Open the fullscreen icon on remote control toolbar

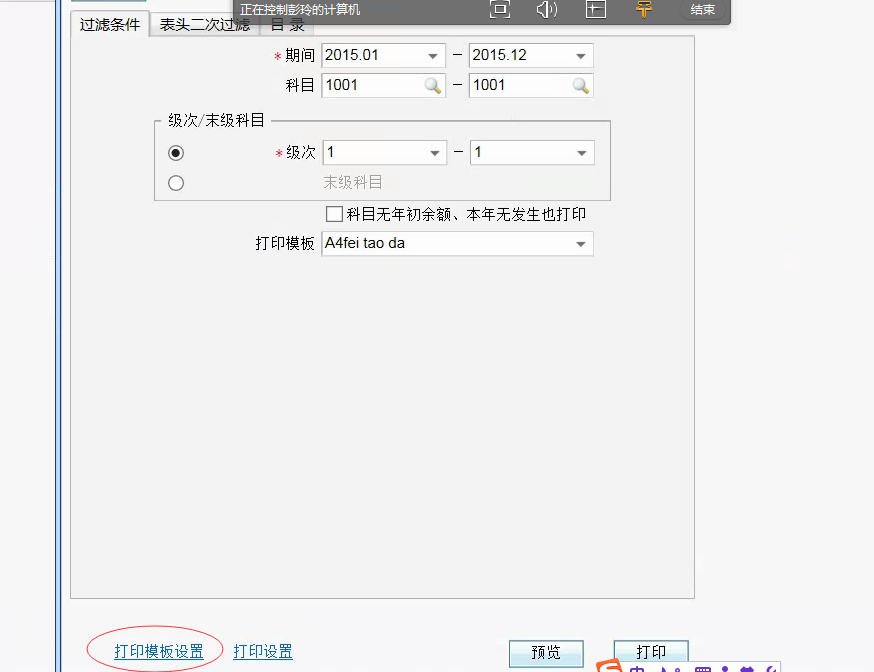(499, 9)
